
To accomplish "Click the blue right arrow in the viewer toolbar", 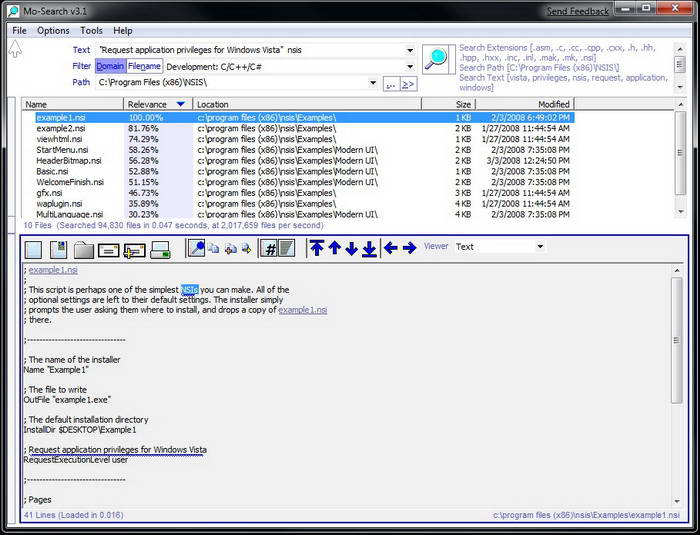I will click(409, 247).
